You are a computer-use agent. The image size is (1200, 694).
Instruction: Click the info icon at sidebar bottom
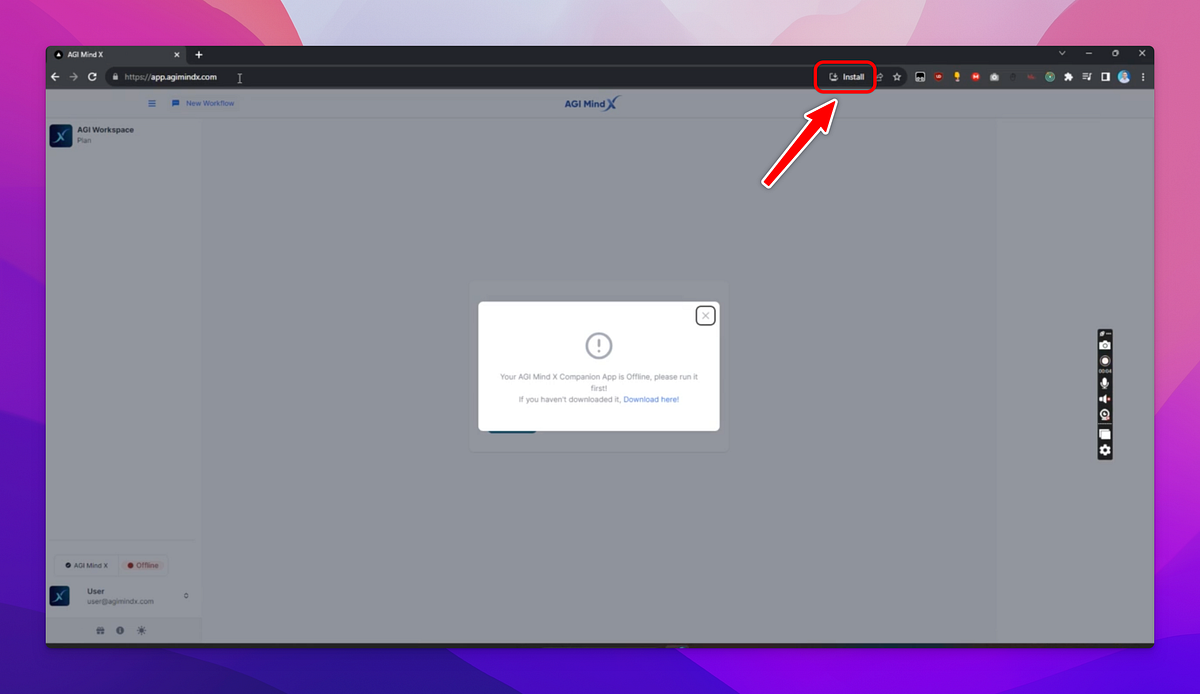tap(120, 631)
